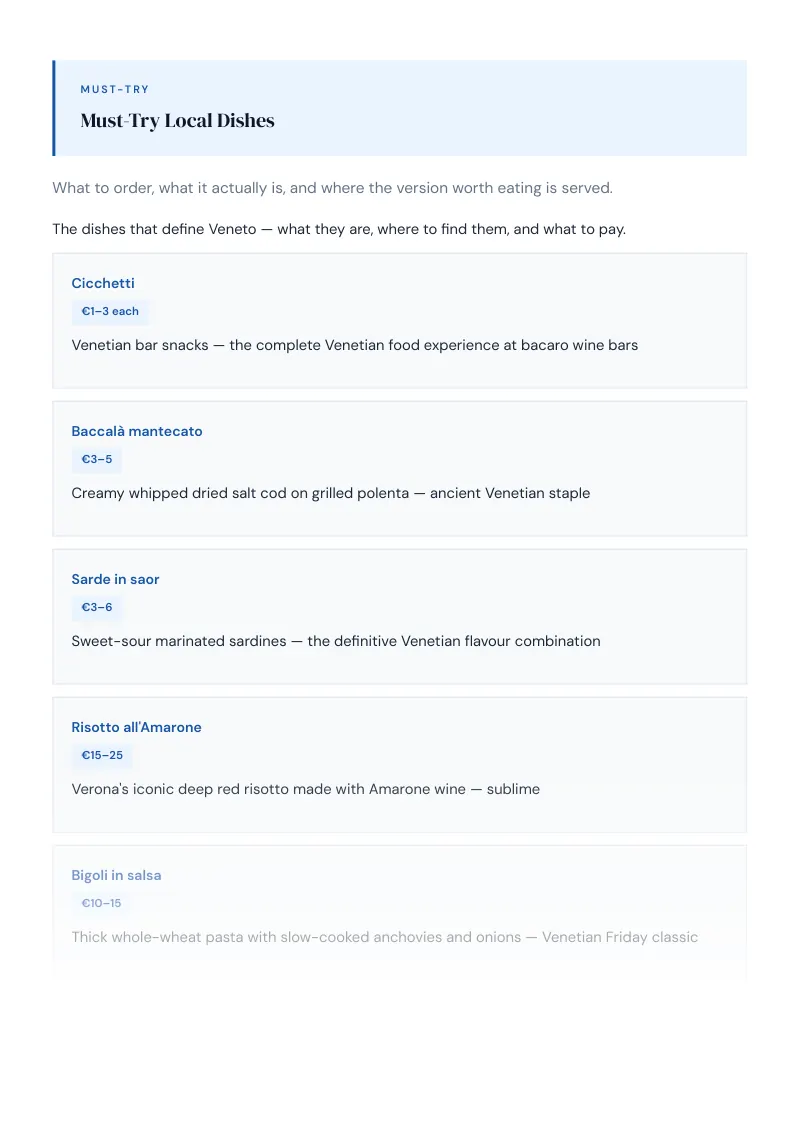Click the blue accent bar beside the header
Screen dimensions: 800x1132
coord(53,108)
